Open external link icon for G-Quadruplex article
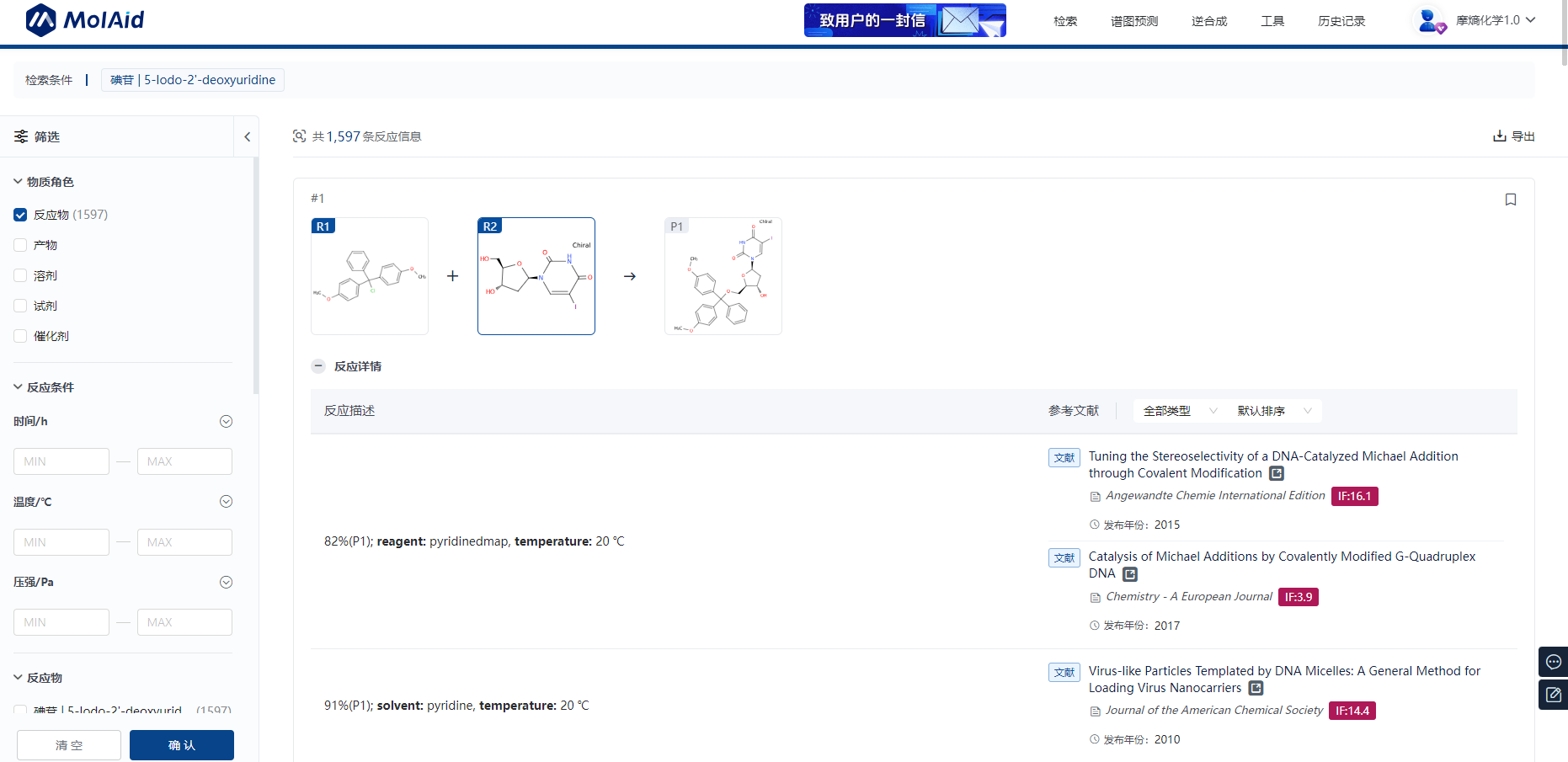Image resolution: width=1568 pixels, height=762 pixels. 1130,574
